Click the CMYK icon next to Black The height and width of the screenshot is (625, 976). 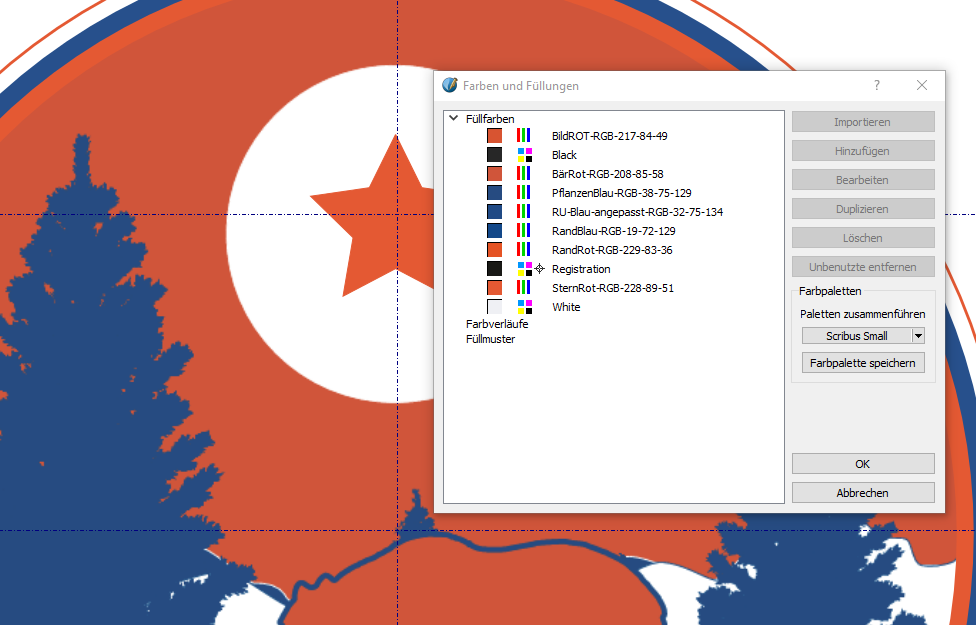pyautogui.click(x=524, y=155)
